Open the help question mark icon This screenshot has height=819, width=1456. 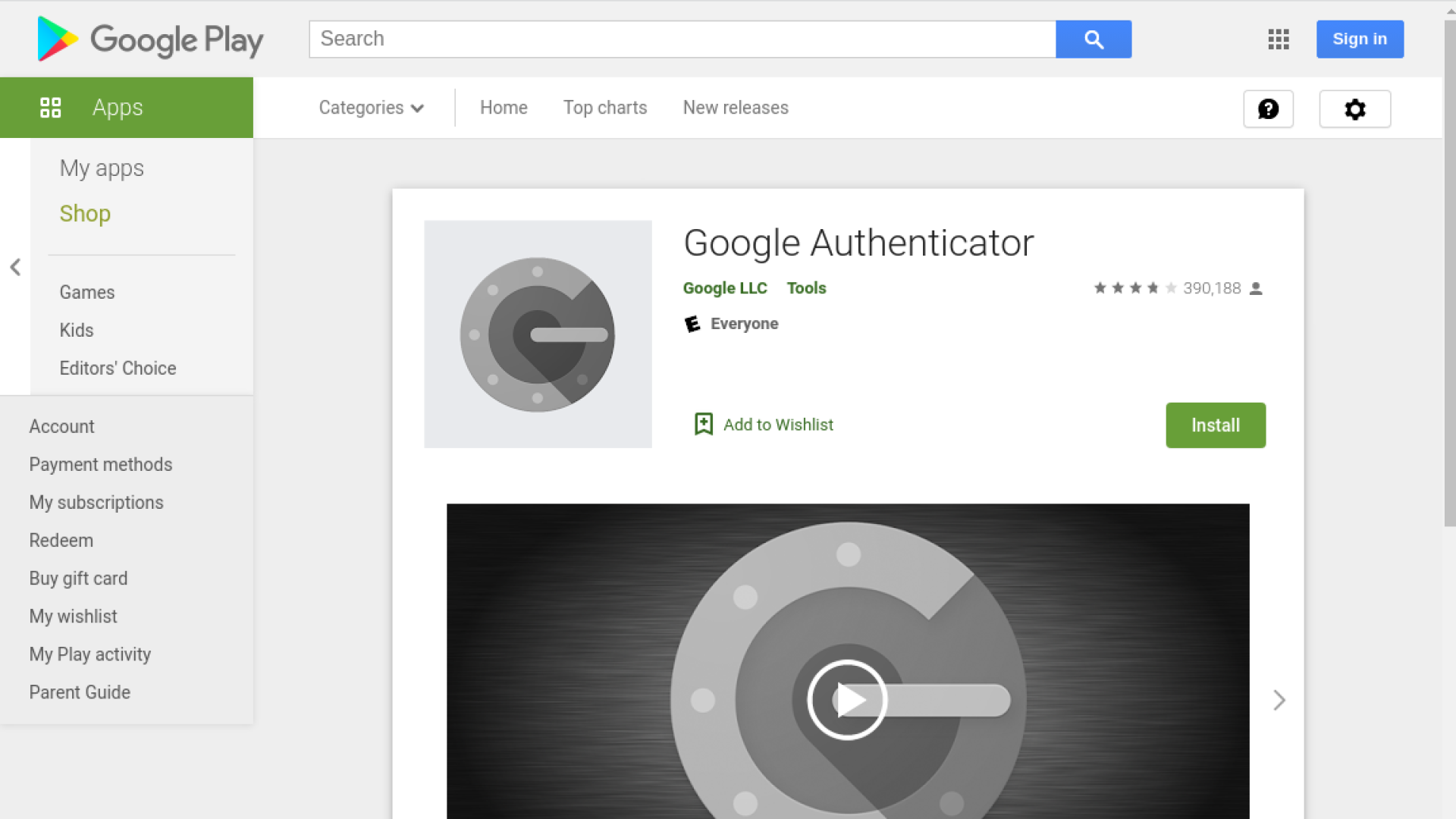coord(1268,108)
